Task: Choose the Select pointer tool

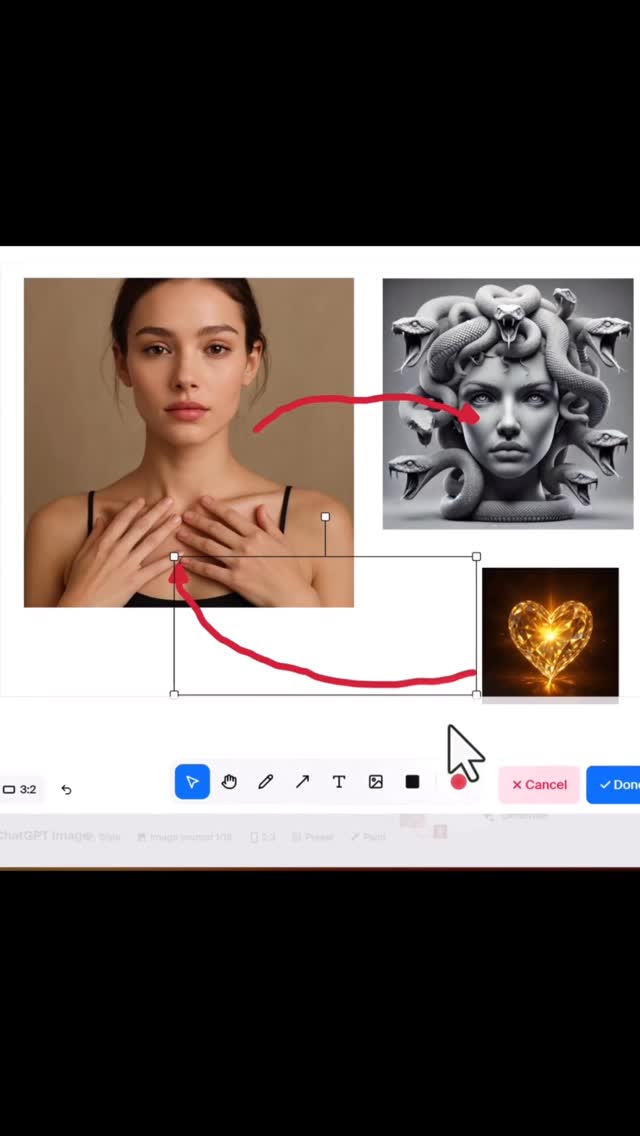Action: point(192,782)
